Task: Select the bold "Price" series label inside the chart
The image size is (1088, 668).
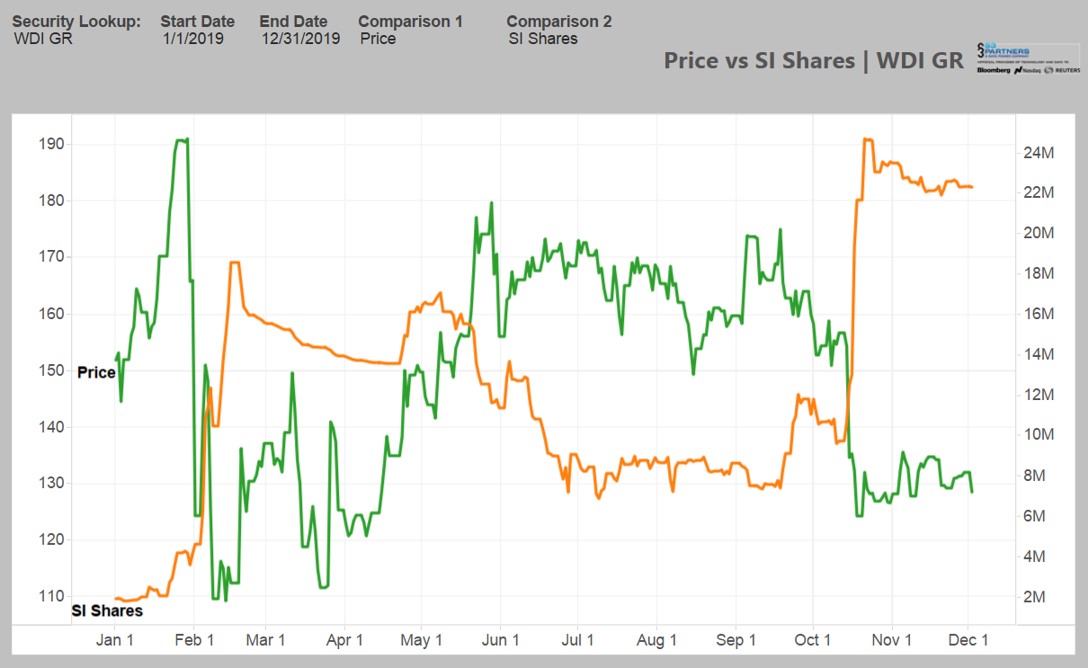Action: [x=96, y=372]
